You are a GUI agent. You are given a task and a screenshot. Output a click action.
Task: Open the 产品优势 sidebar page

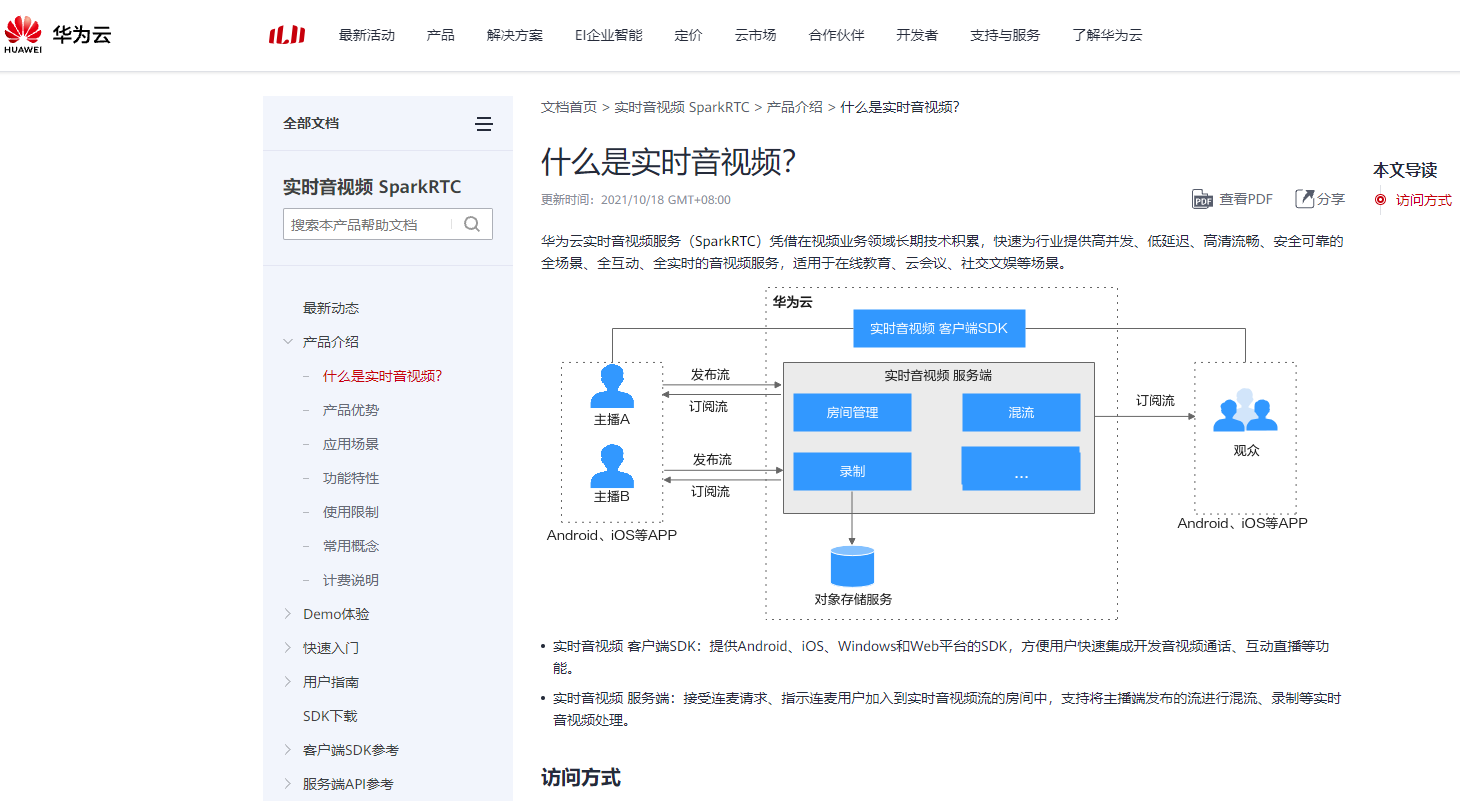[351, 410]
